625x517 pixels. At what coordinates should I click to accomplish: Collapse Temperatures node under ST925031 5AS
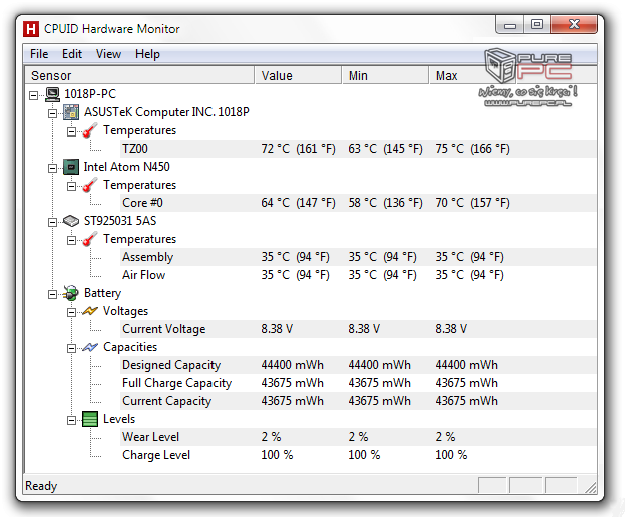71,240
